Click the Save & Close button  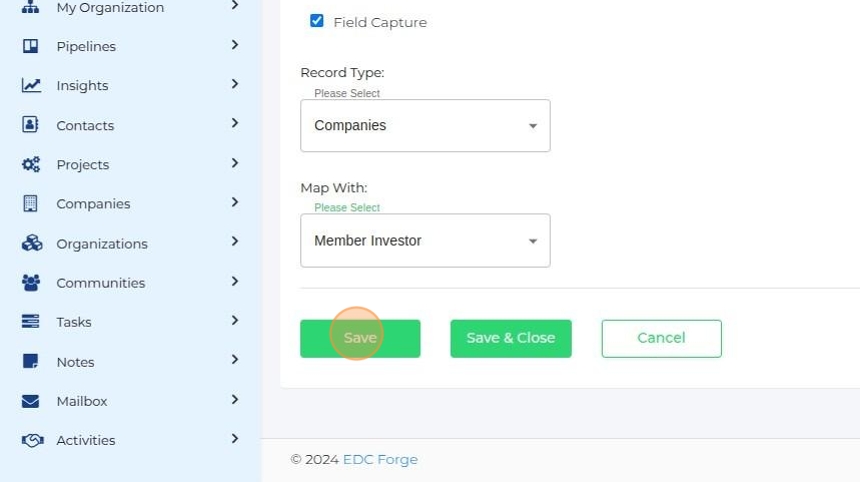[510, 338]
